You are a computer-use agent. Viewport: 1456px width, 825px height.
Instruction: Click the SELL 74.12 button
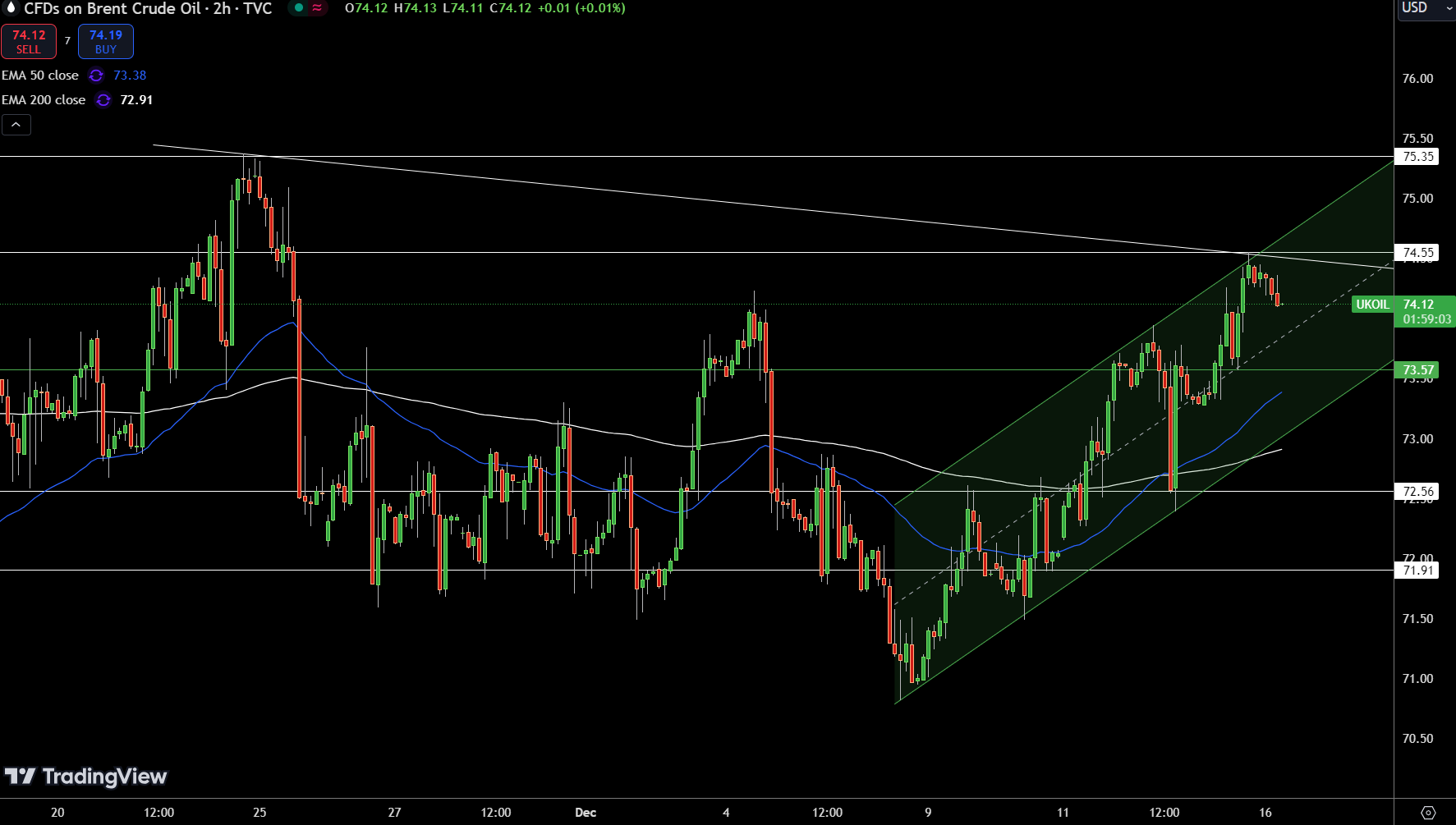pyautogui.click(x=29, y=42)
